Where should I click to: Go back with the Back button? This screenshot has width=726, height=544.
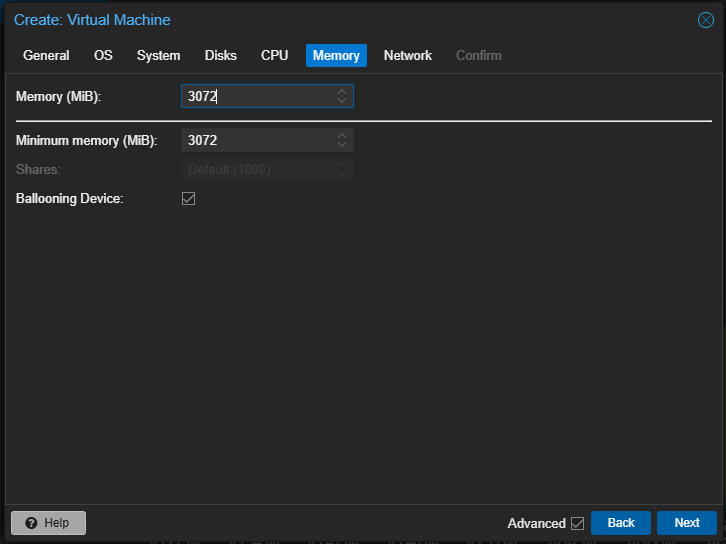[x=620, y=523]
